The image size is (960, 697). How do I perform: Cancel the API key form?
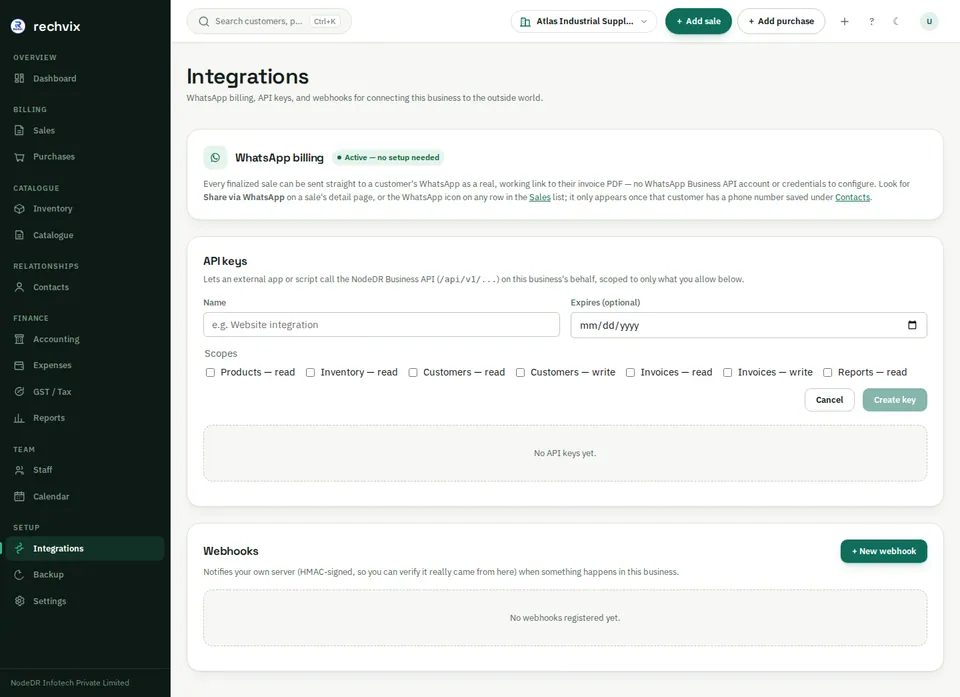[830, 400]
